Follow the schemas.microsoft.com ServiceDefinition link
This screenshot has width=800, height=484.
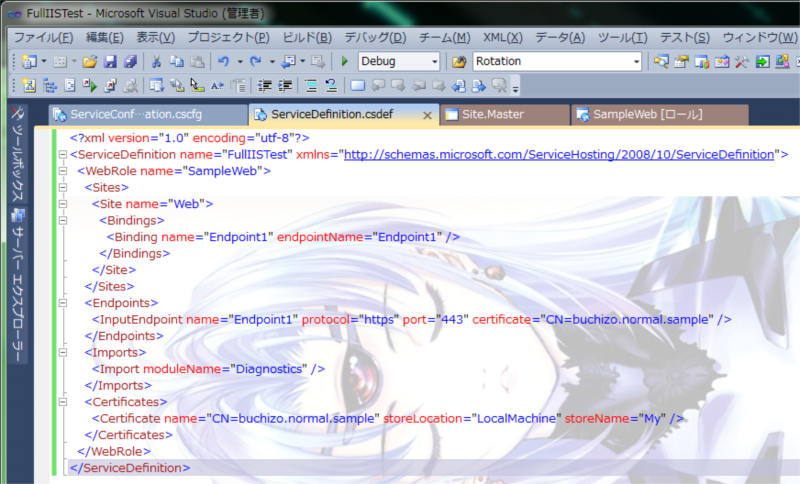click(559, 155)
